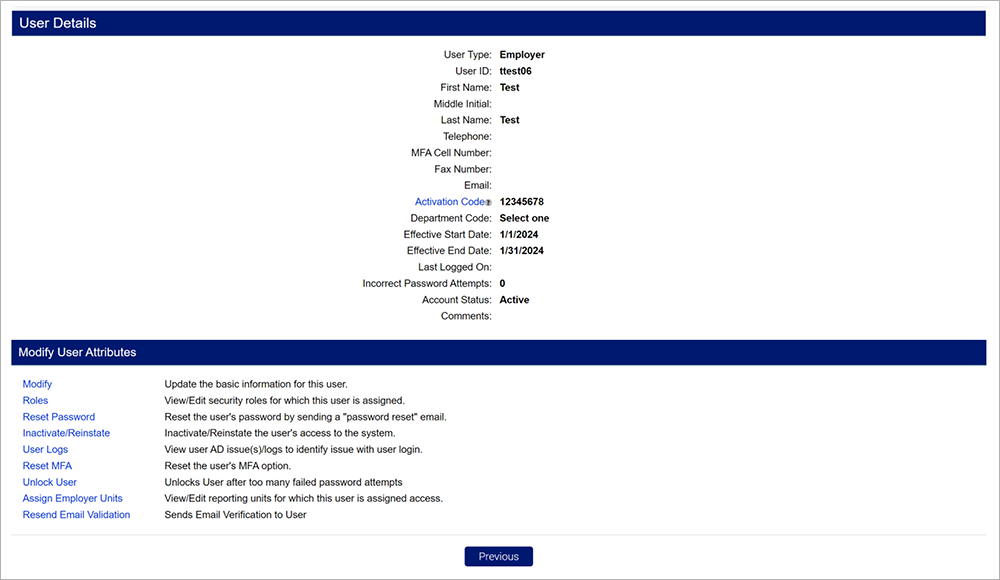Select the Inactivate/Reinstate link
Viewport: 1000px width, 580px height.
coord(66,433)
